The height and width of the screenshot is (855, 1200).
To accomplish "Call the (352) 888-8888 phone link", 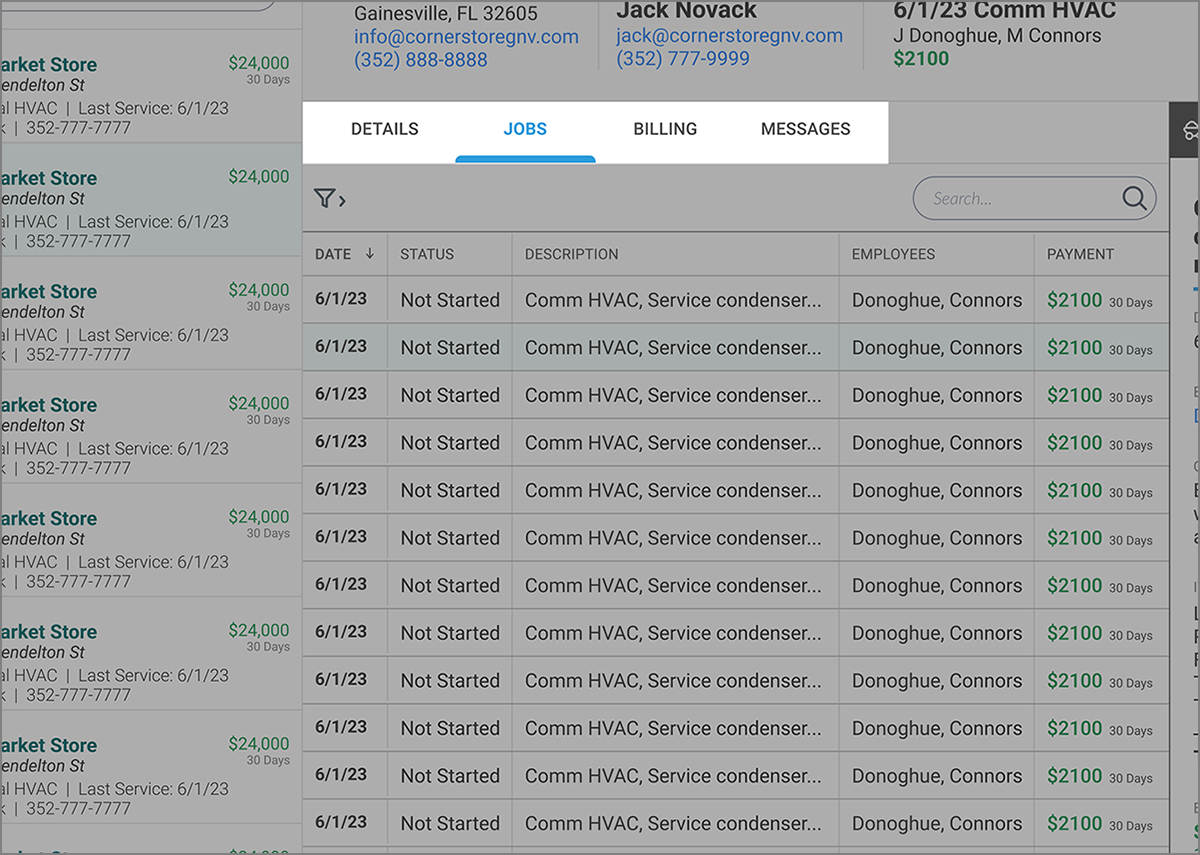I will pos(421,60).
